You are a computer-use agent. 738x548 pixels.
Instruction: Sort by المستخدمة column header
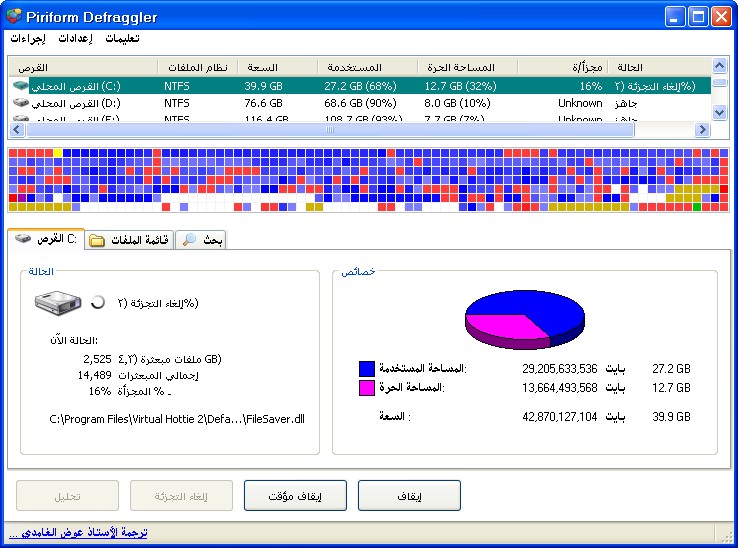[367, 67]
